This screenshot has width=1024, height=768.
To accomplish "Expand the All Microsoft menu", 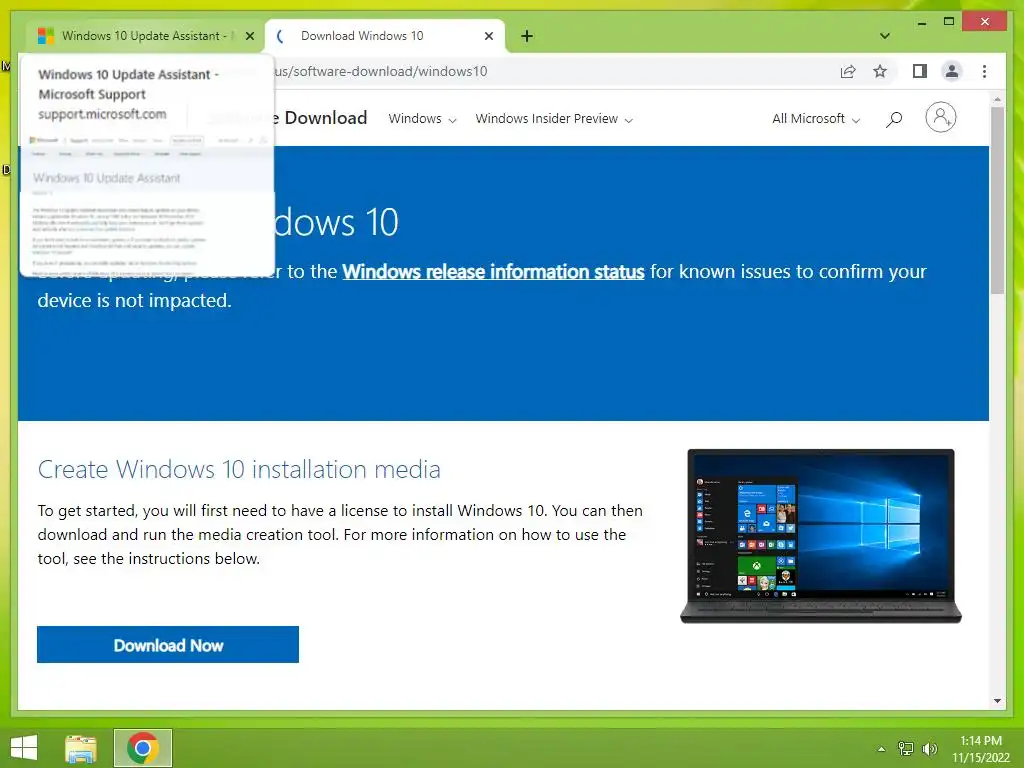I will pyautogui.click(x=816, y=119).
